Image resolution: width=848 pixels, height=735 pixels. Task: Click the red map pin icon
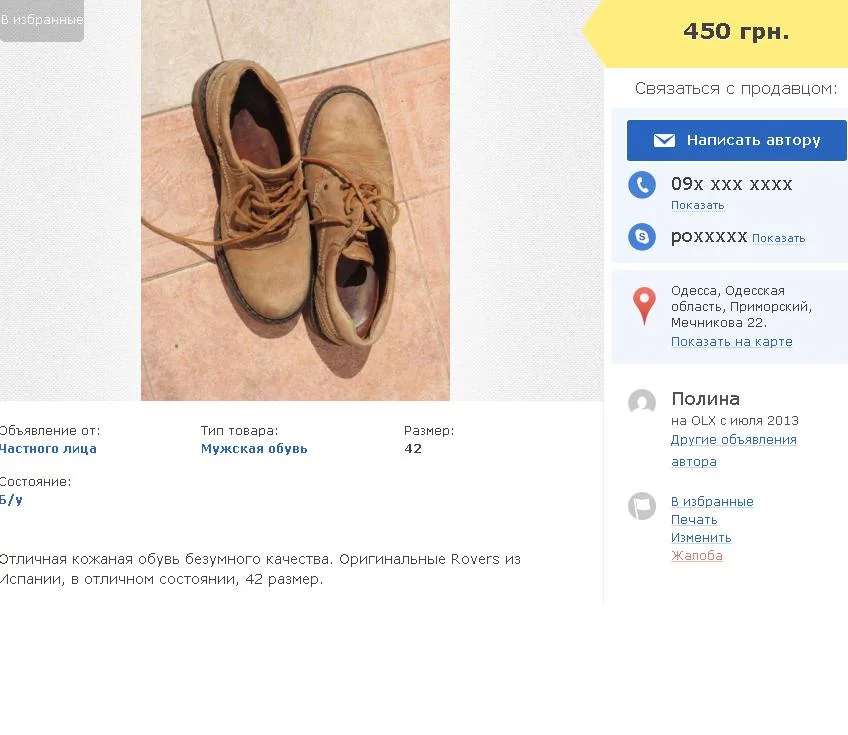point(645,305)
